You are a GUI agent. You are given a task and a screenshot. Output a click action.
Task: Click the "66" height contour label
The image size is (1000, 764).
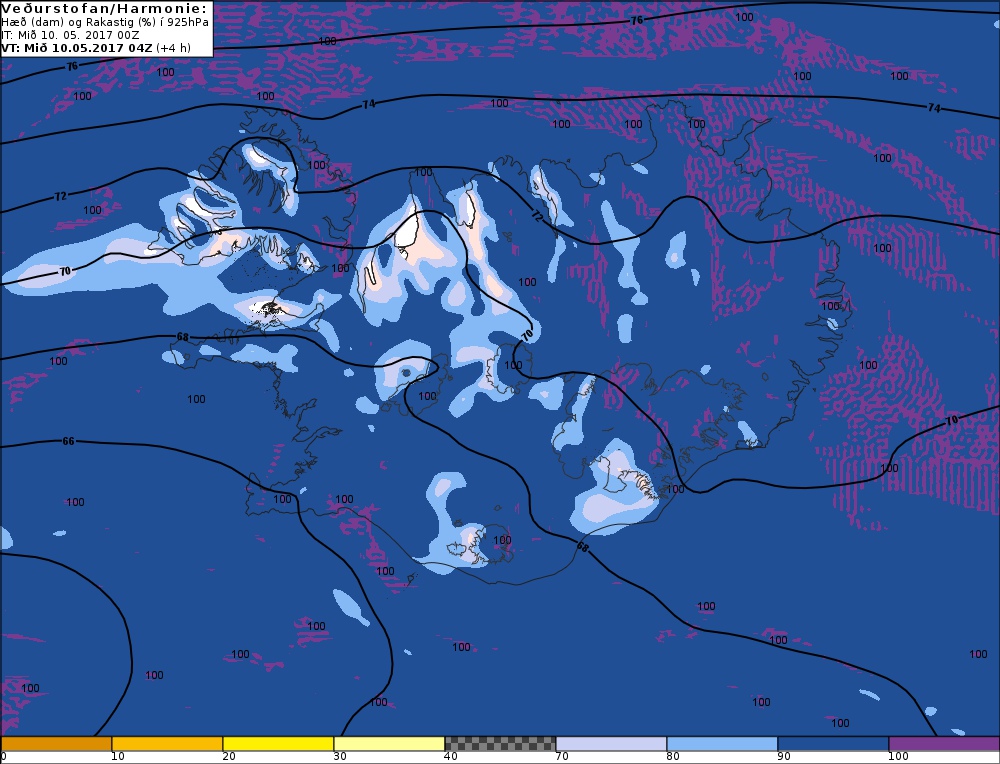tap(68, 441)
